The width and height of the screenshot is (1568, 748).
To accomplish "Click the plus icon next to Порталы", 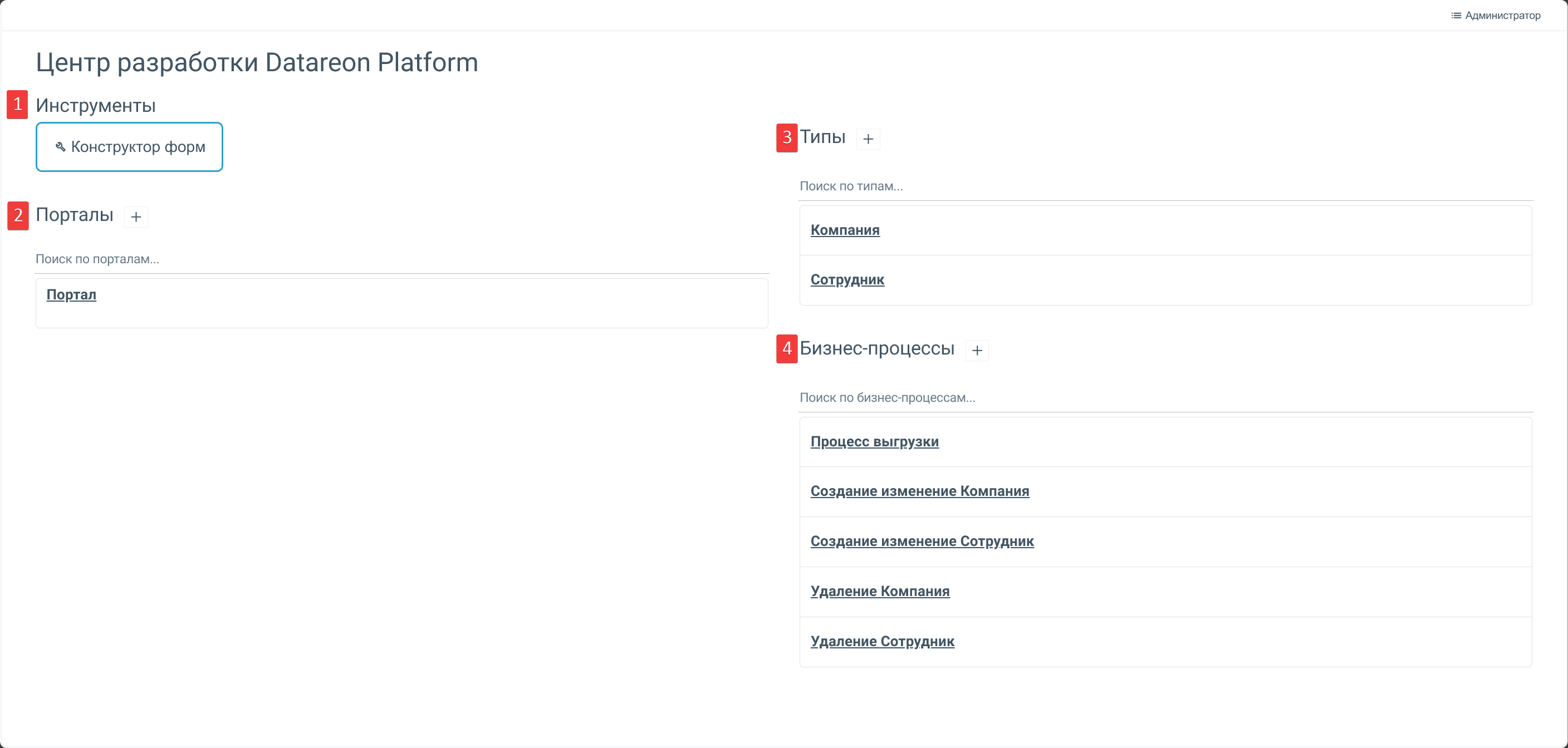I will (136, 216).
